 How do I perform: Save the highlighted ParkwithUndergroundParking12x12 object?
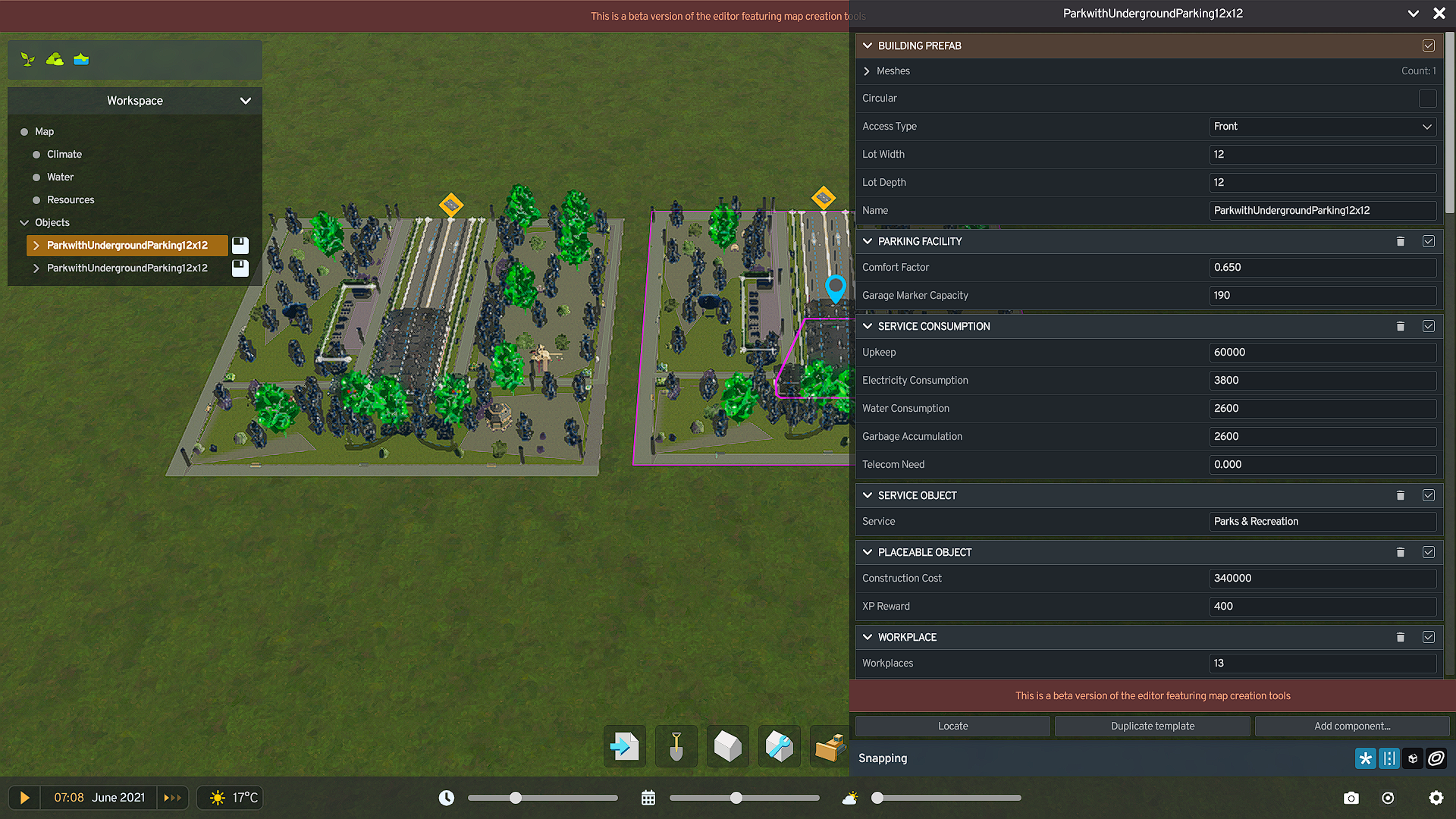click(240, 245)
